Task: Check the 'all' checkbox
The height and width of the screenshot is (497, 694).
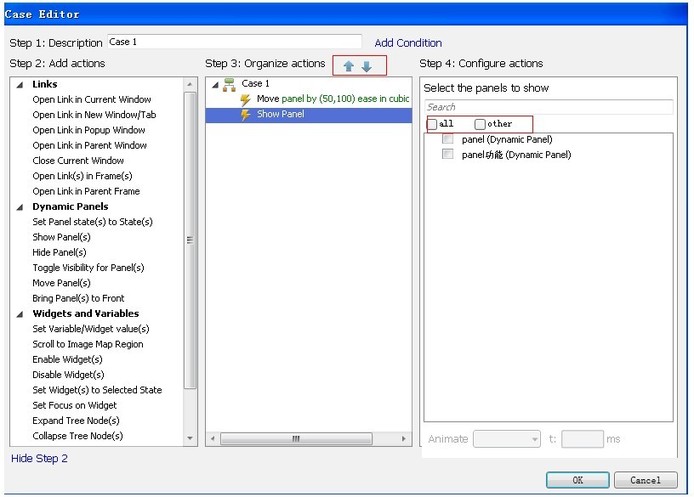Action: click(x=432, y=124)
